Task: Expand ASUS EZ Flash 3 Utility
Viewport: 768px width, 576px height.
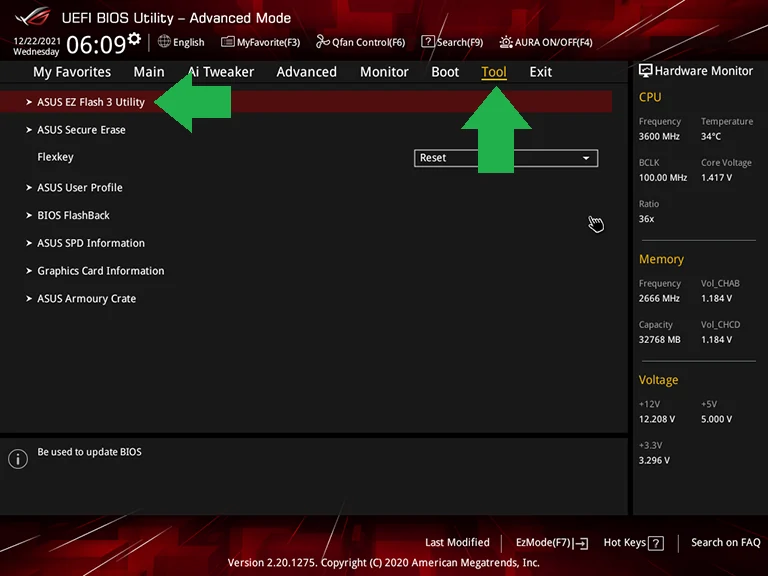Action: pos(91,102)
